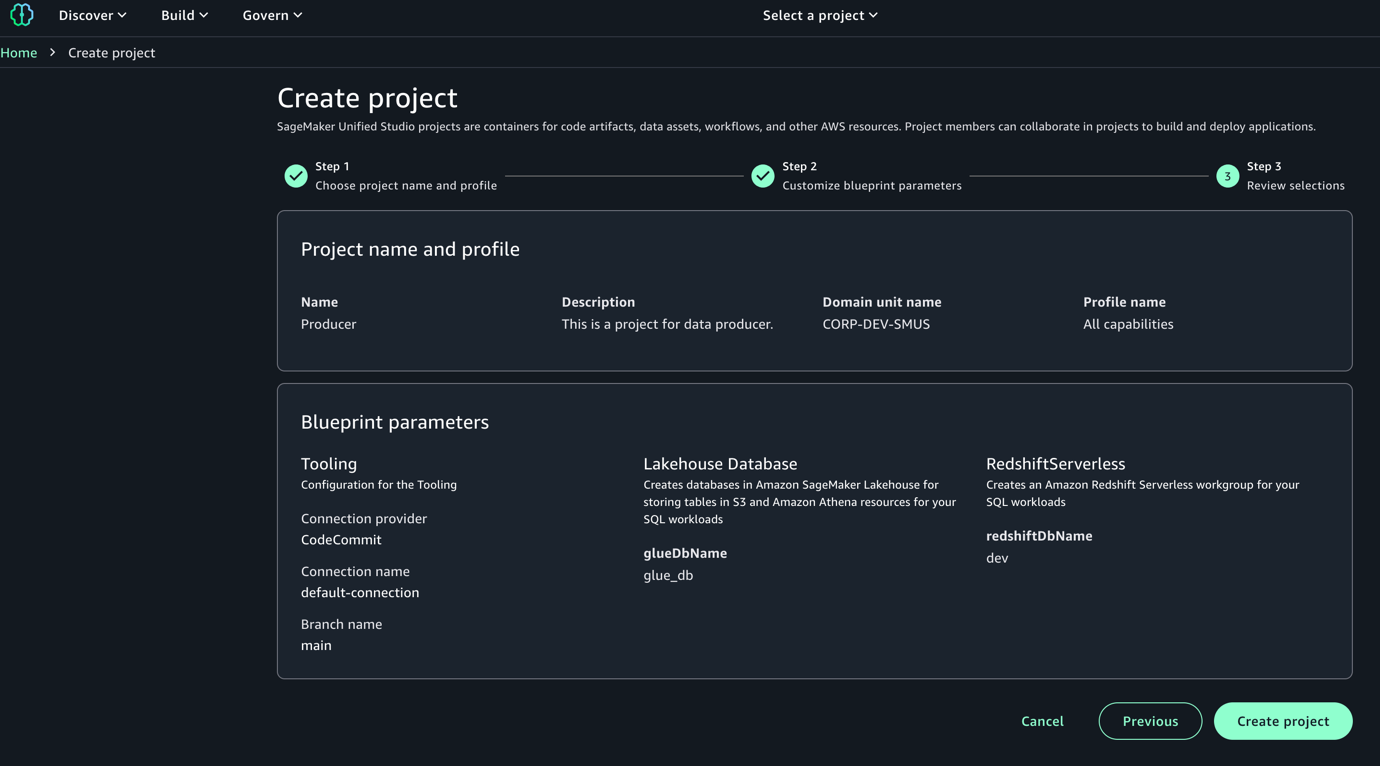Click the Create project breadcrumb item
1380x766 pixels.
(111, 52)
